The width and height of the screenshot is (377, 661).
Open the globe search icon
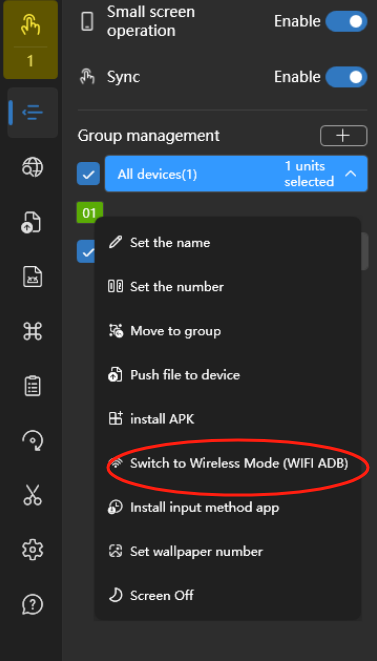pos(32,167)
